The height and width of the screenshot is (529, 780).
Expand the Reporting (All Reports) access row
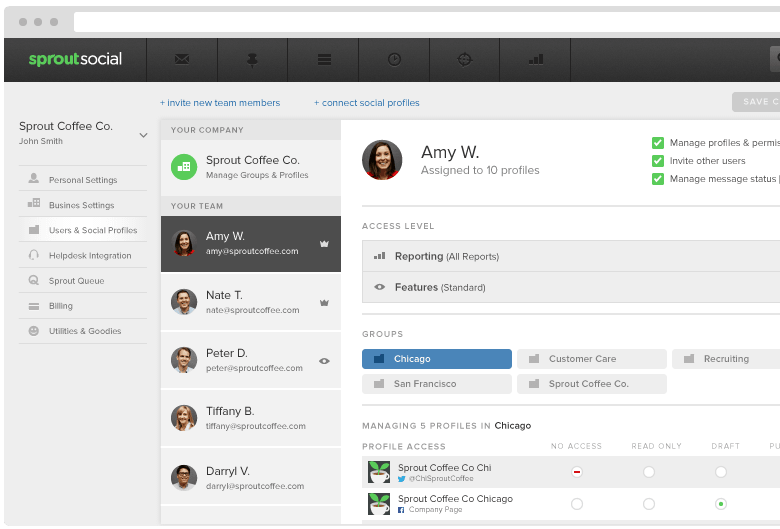pos(571,256)
